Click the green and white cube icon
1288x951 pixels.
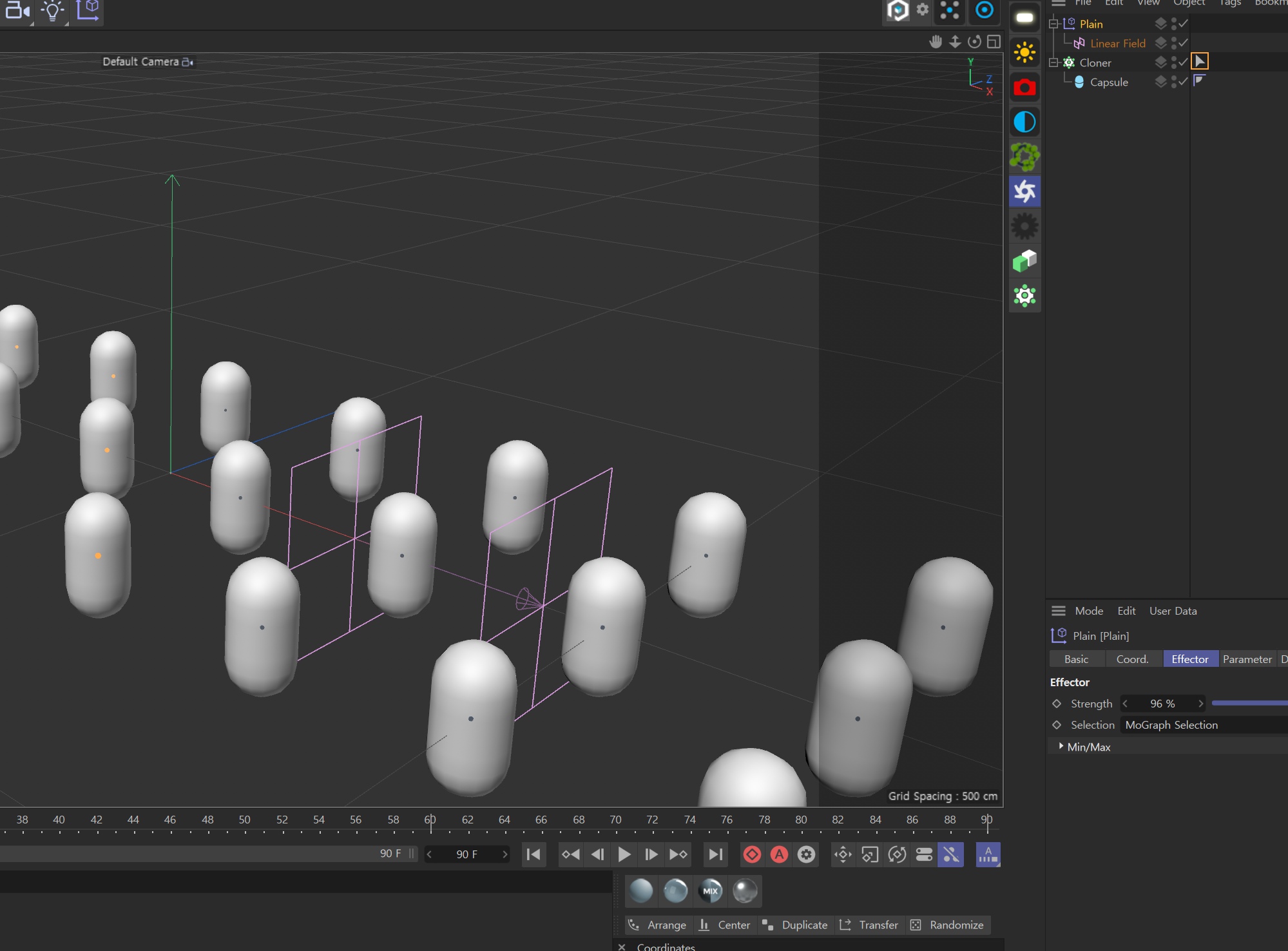pyautogui.click(x=1024, y=261)
